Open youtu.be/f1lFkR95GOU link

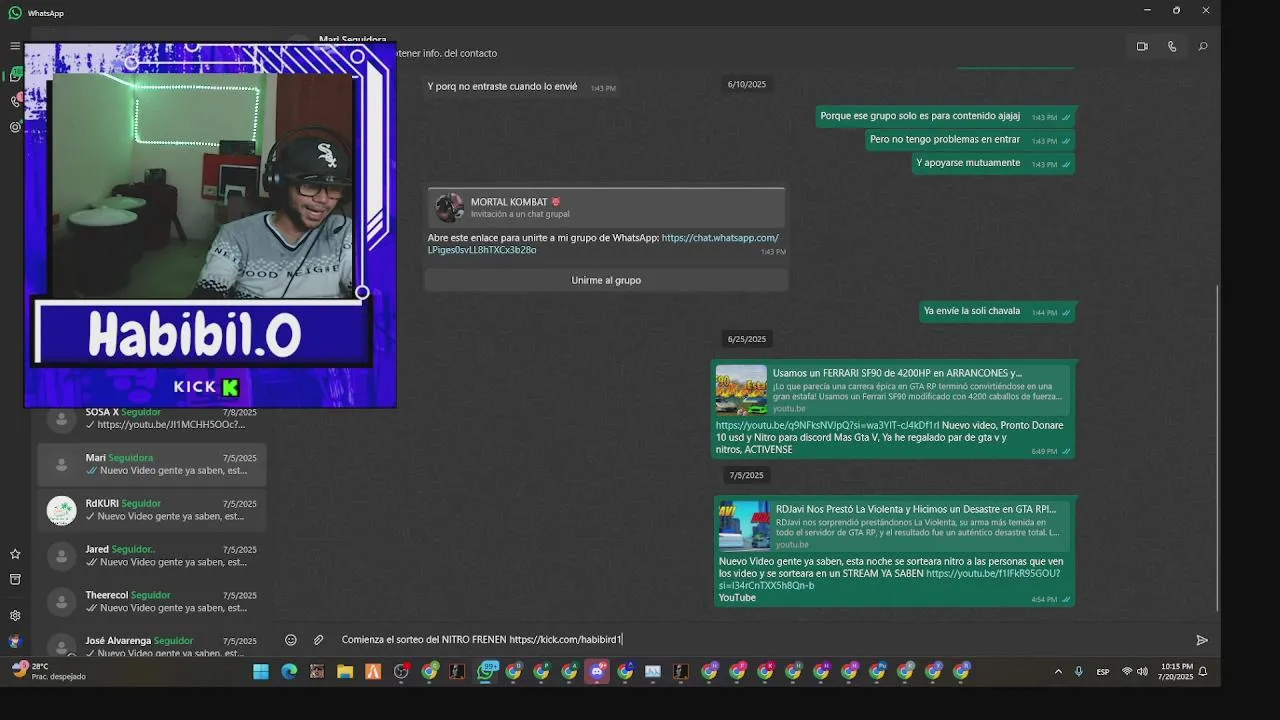(889, 580)
